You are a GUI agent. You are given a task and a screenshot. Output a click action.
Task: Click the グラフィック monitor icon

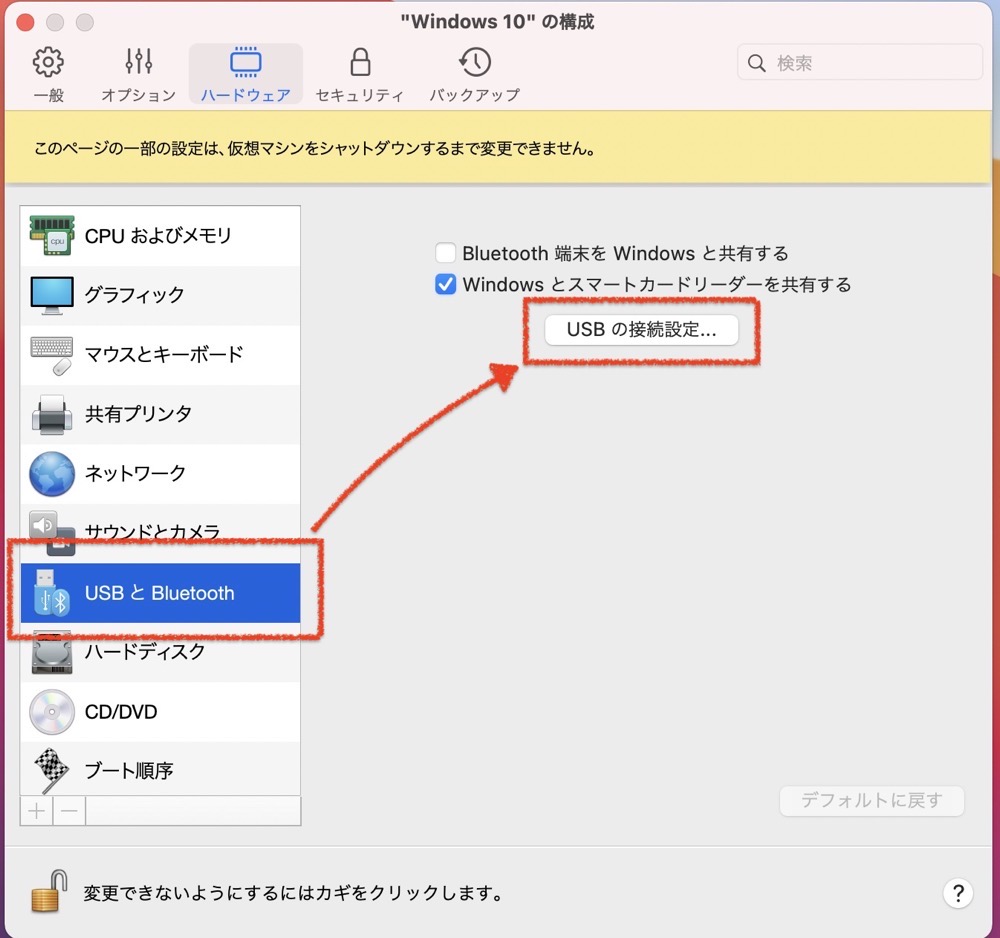coord(52,295)
